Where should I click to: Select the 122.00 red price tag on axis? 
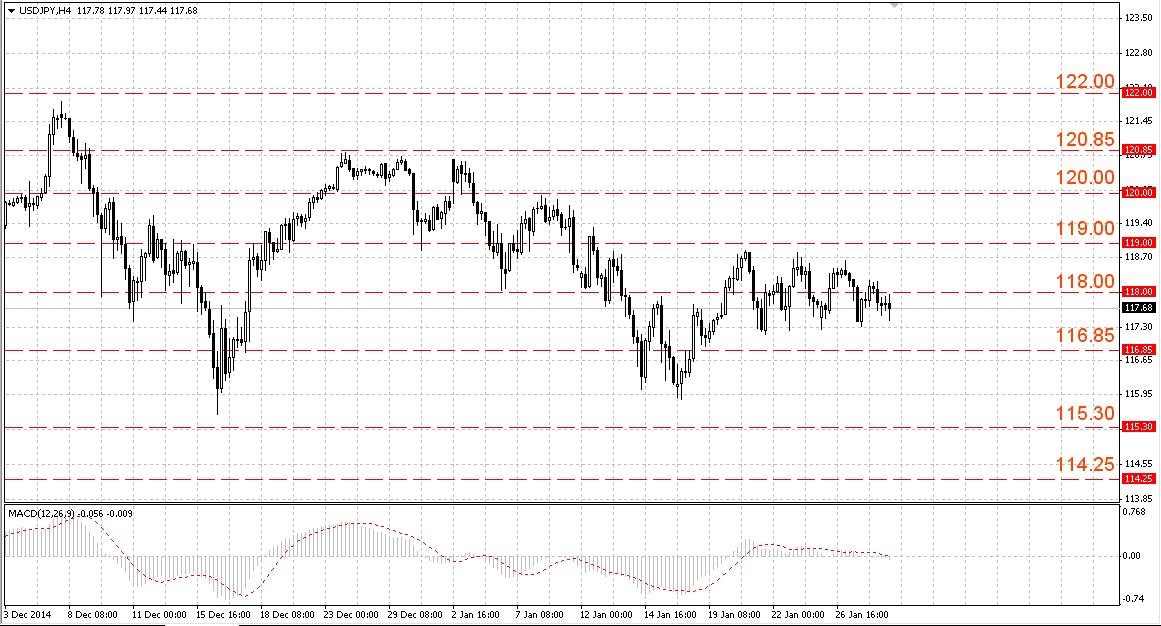point(1138,93)
